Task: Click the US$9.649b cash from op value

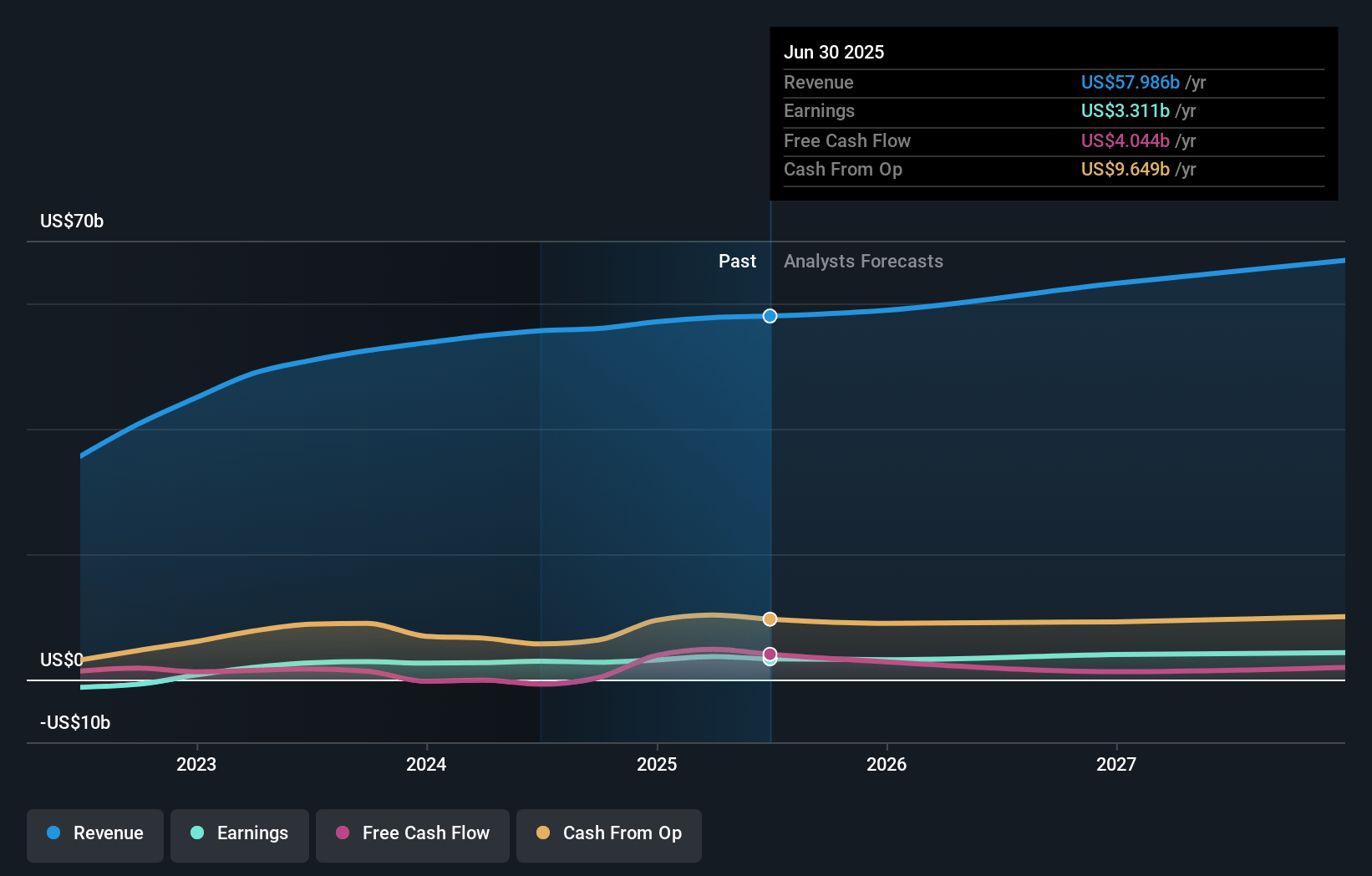Action: [x=1126, y=169]
